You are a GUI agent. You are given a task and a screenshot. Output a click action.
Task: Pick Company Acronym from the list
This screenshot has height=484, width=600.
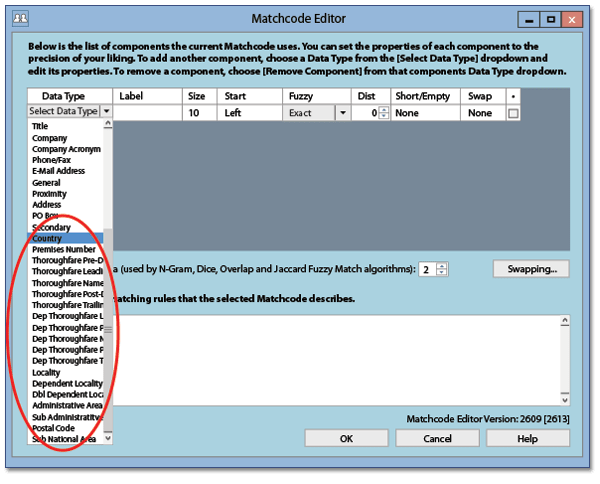click(x=64, y=149)
